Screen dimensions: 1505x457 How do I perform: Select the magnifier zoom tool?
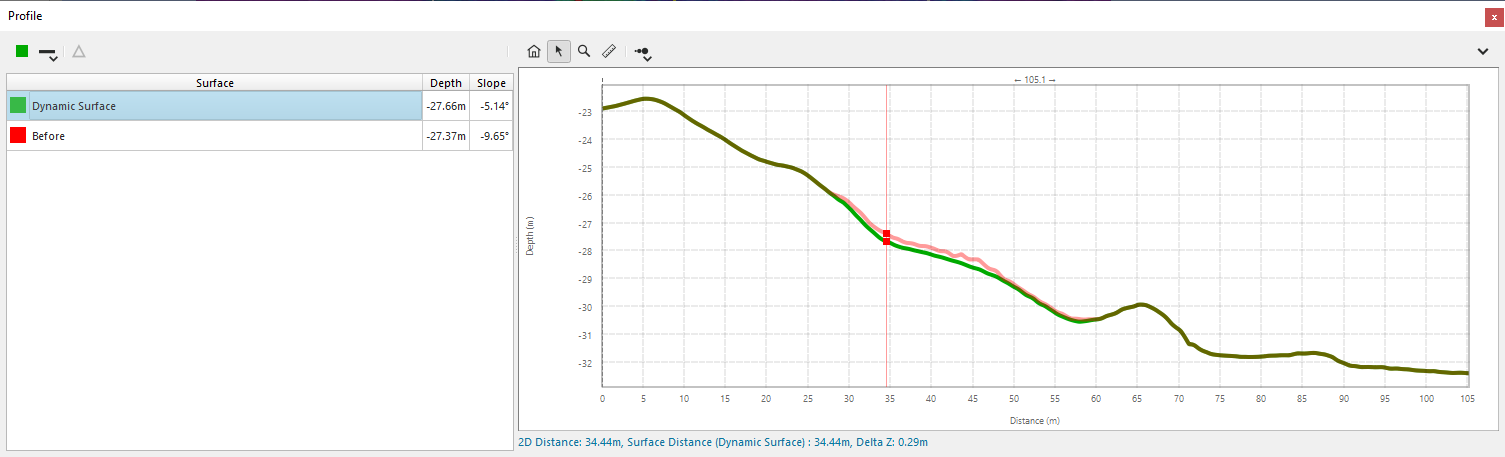click(x=584, y=51)
